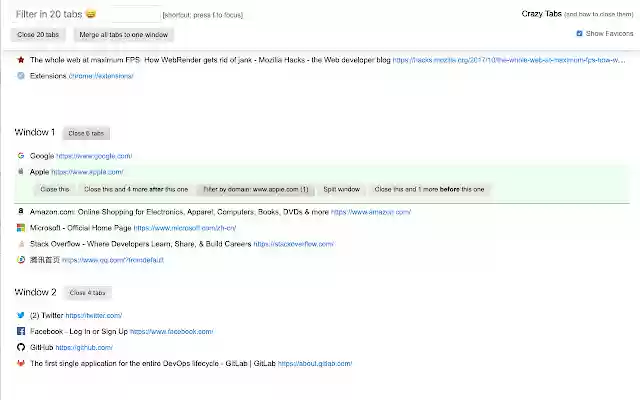The image size is (640, 400).
Task: Click the Mozilla Hacks star favicon
Action: tap(20, 60)
